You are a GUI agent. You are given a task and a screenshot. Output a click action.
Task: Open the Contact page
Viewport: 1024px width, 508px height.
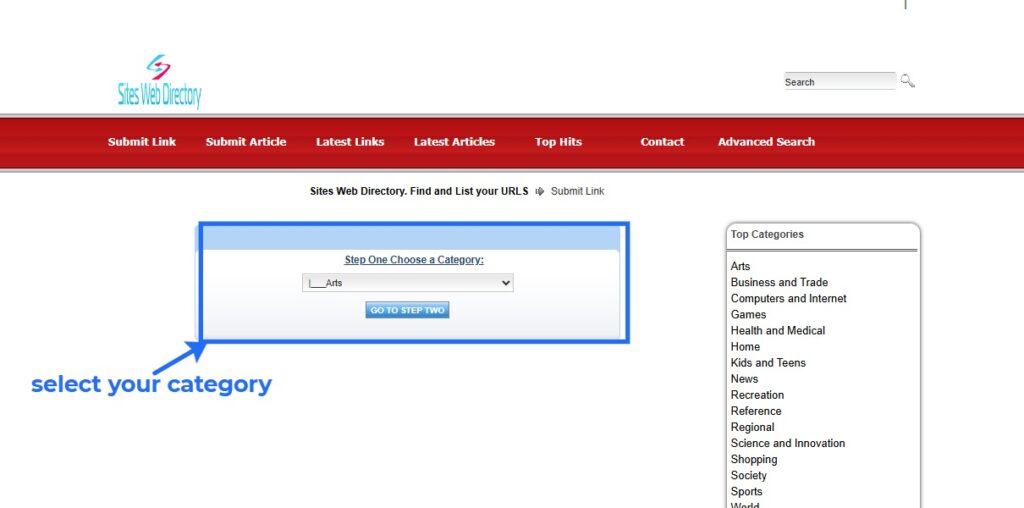662,142
